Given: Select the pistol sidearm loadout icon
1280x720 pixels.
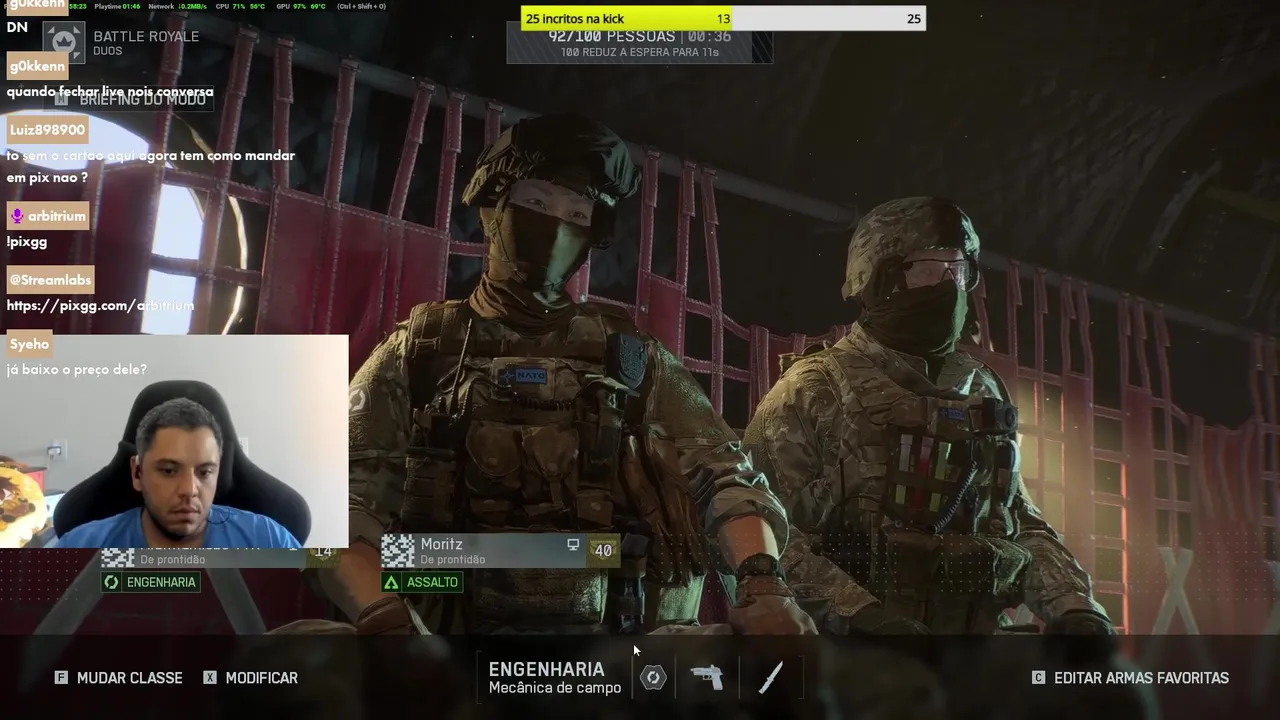Looking at the screenshot, I should tap(707, 677).
